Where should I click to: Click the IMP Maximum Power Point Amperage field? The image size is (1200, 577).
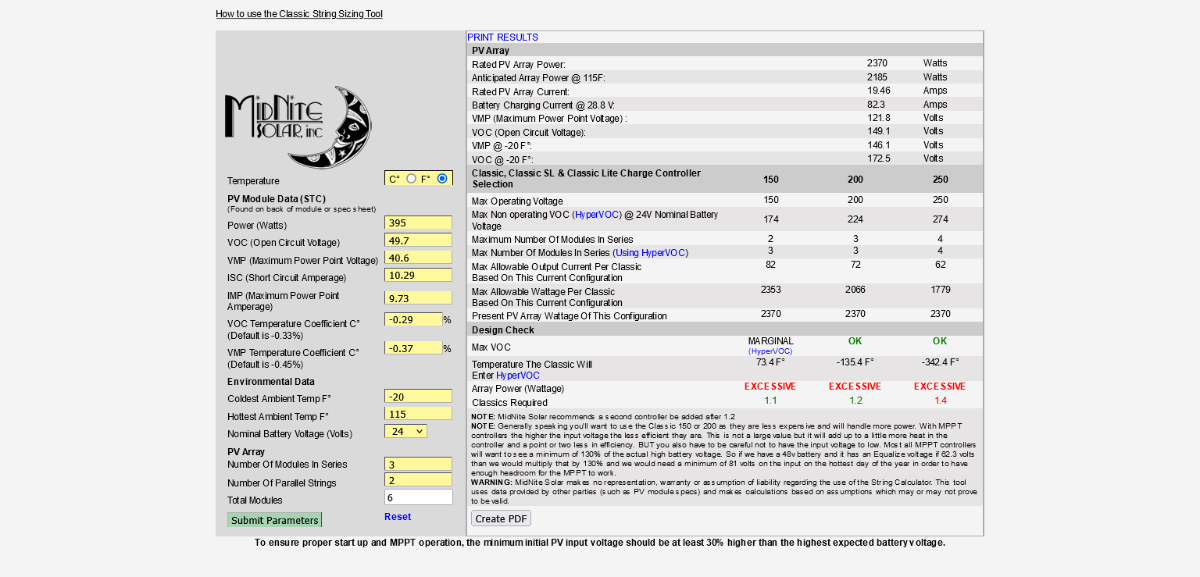pyautogui.click(x=419, y=298)
